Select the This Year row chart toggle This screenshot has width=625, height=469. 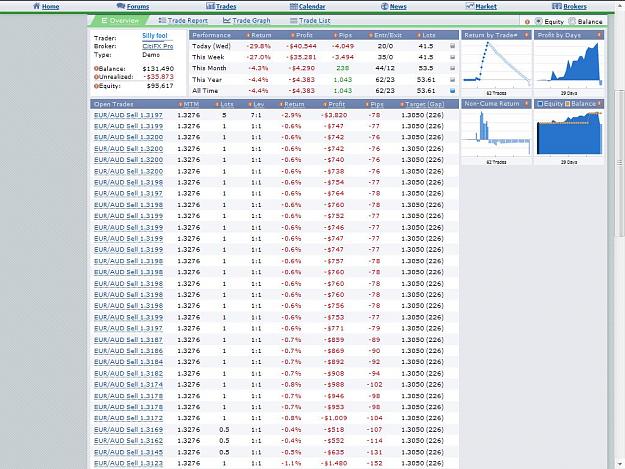click(452, 80)
